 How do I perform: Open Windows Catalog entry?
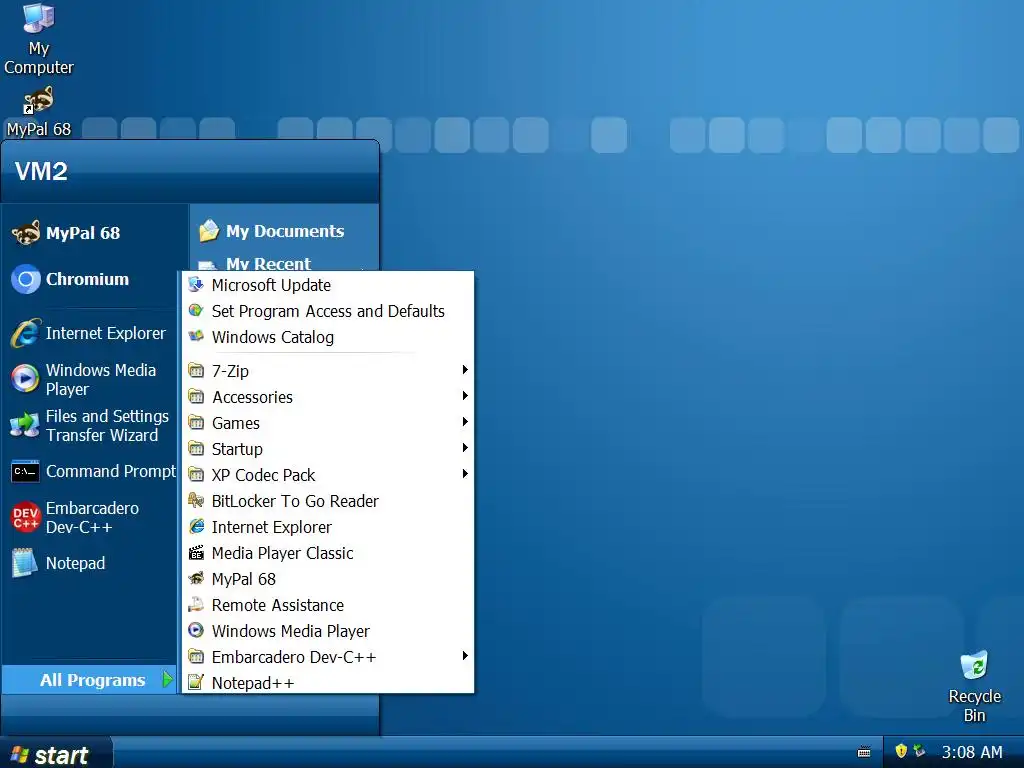click(x=328, y=338)
